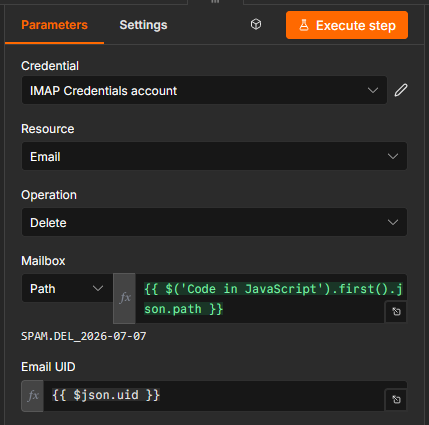Viewport: 429px width, 425px height.
Task: Open the Settings tab
Action: (x=143, y=25)
